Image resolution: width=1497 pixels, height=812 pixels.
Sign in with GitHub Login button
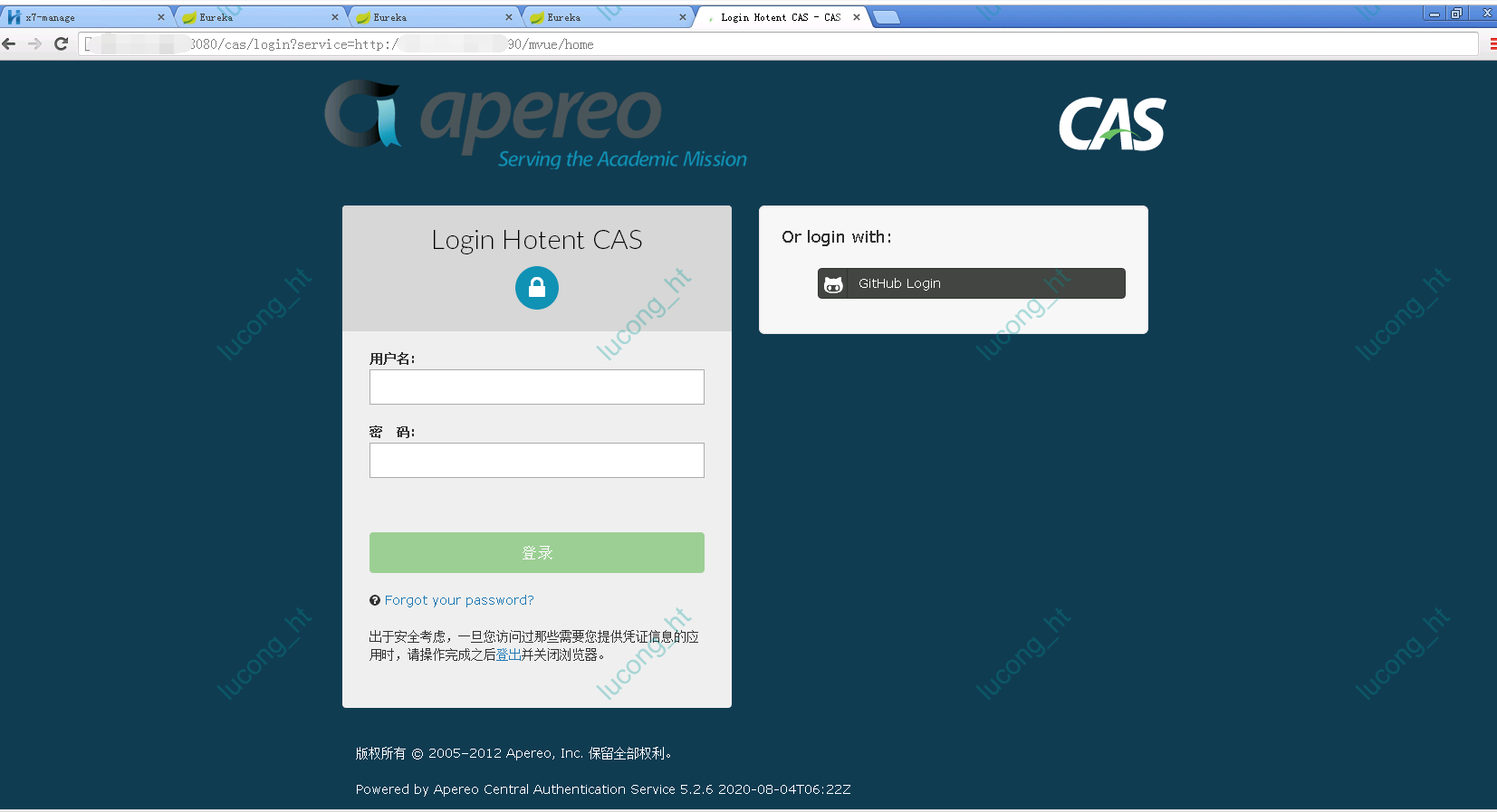[972, 283]
